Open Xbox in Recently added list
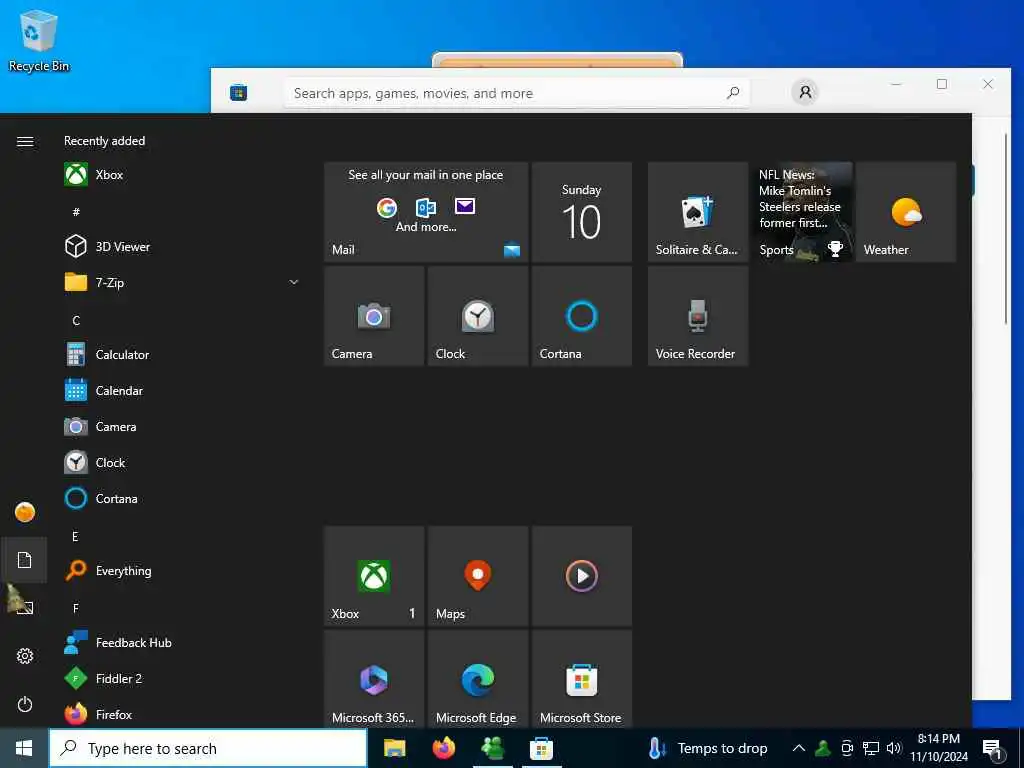Viewport: 1024px width, 768px height. click(x=182, y=175)
